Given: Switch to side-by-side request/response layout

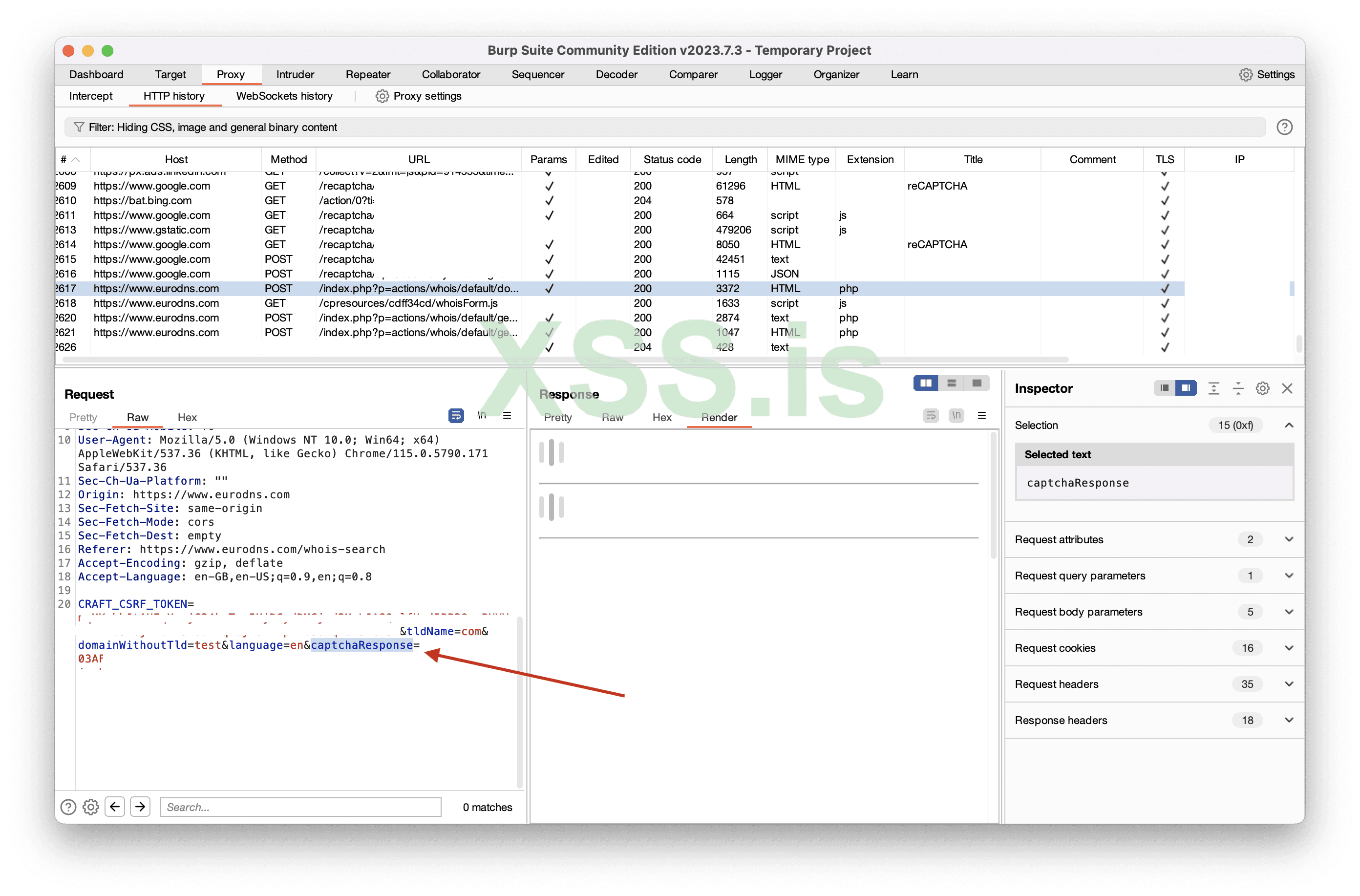Looking at the screenshot, I should [926, 383].
